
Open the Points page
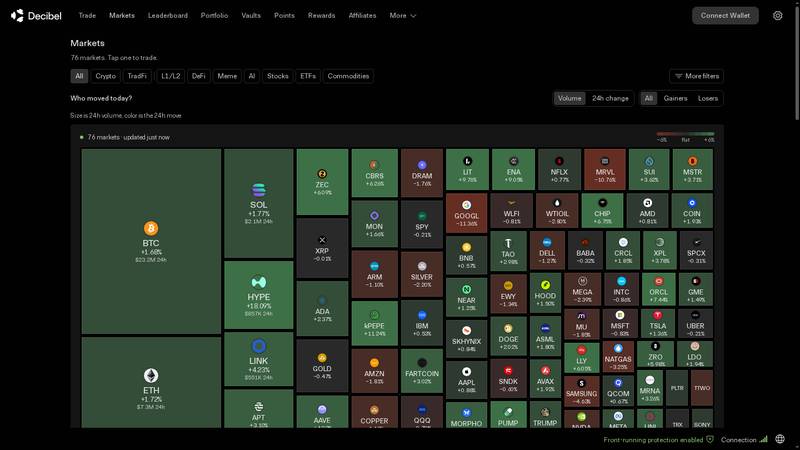point(284,16)
